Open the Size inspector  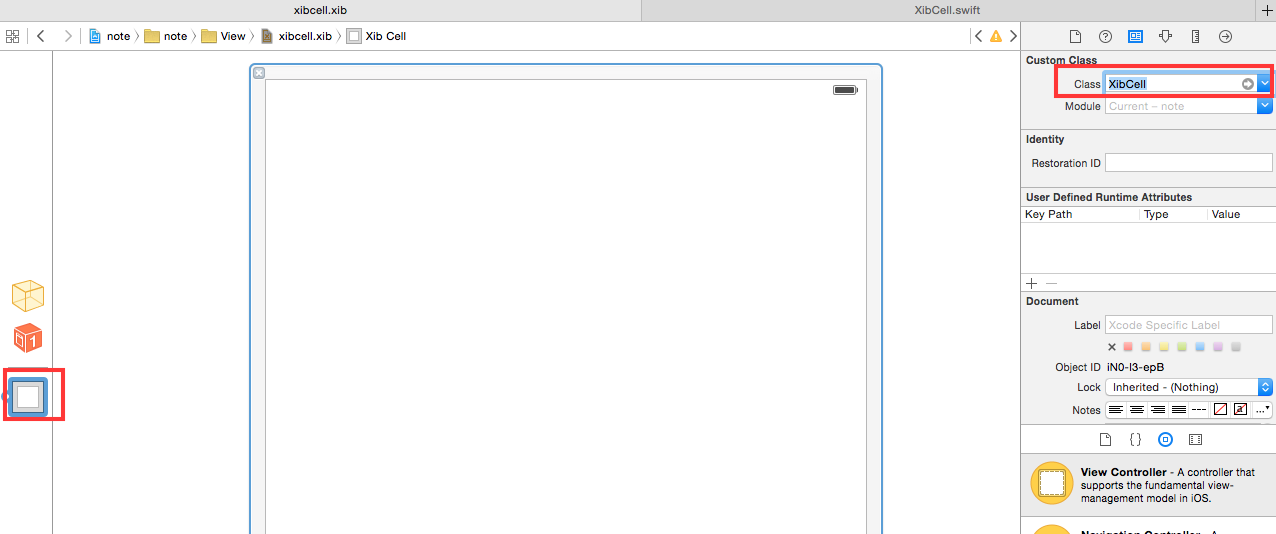[x=1195, y=36]
